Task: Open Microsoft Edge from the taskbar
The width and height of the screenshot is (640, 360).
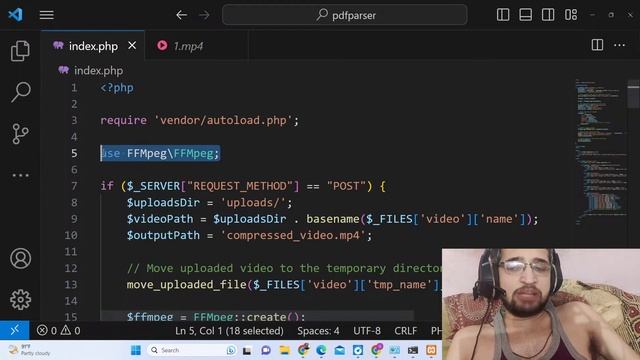Action: [321, 350]
